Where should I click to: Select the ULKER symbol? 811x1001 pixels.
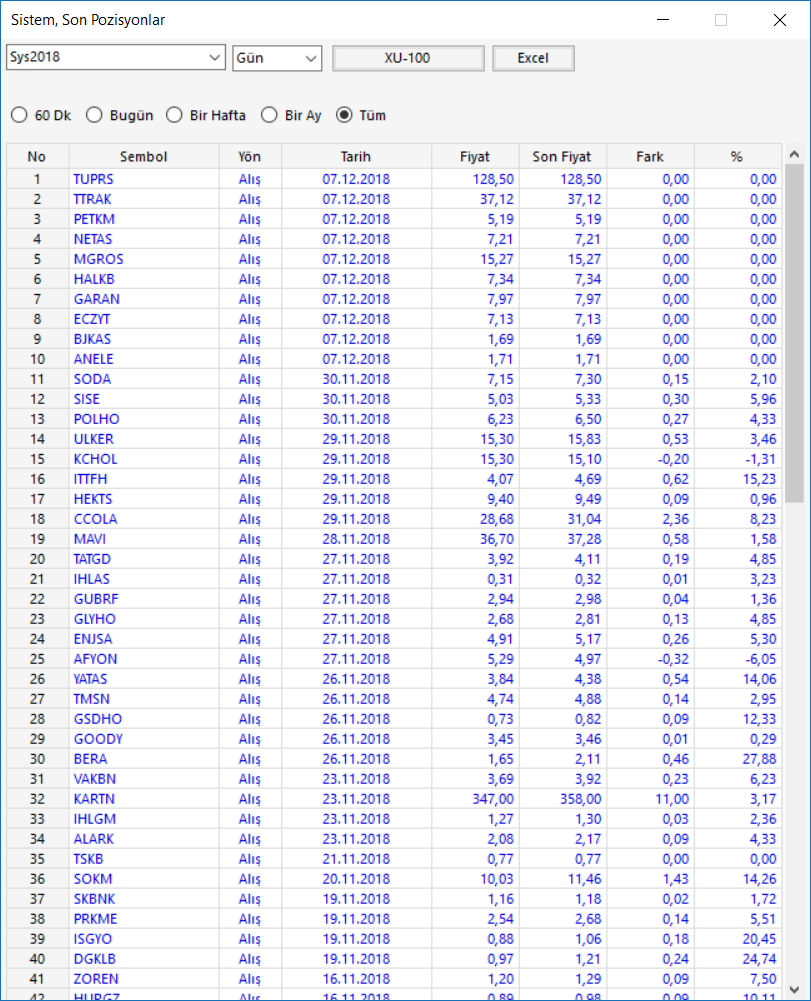pyautogui.click(x=93, y=439)
